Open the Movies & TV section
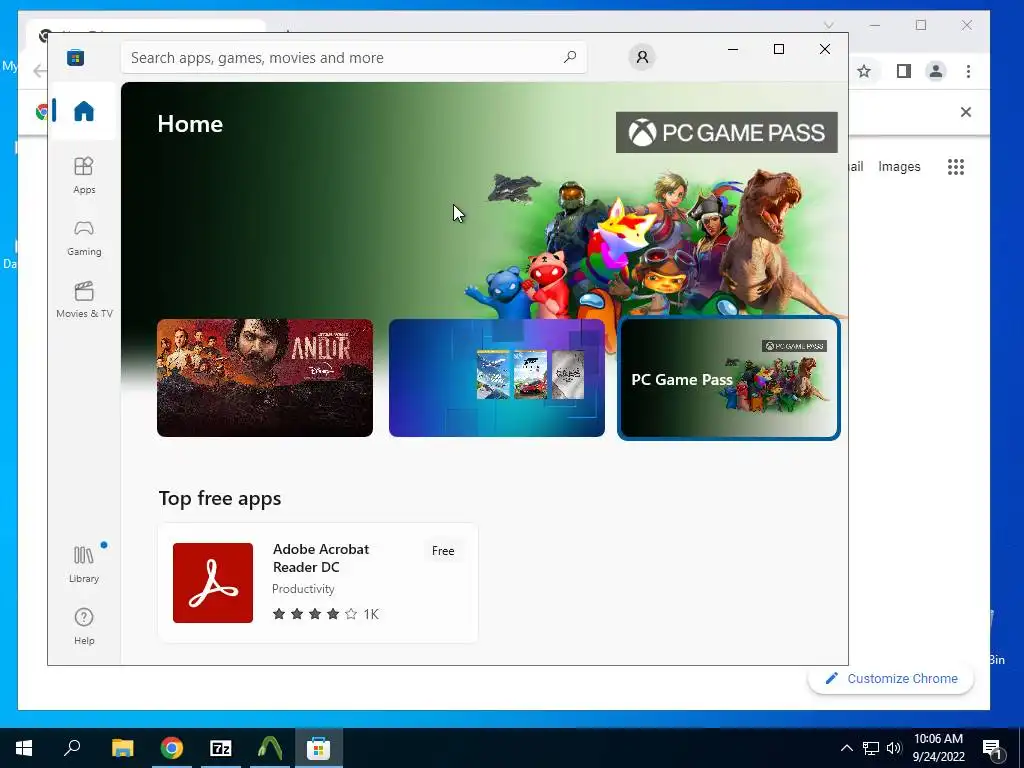The image size is (1024, 768). click(x=84, y=300)
